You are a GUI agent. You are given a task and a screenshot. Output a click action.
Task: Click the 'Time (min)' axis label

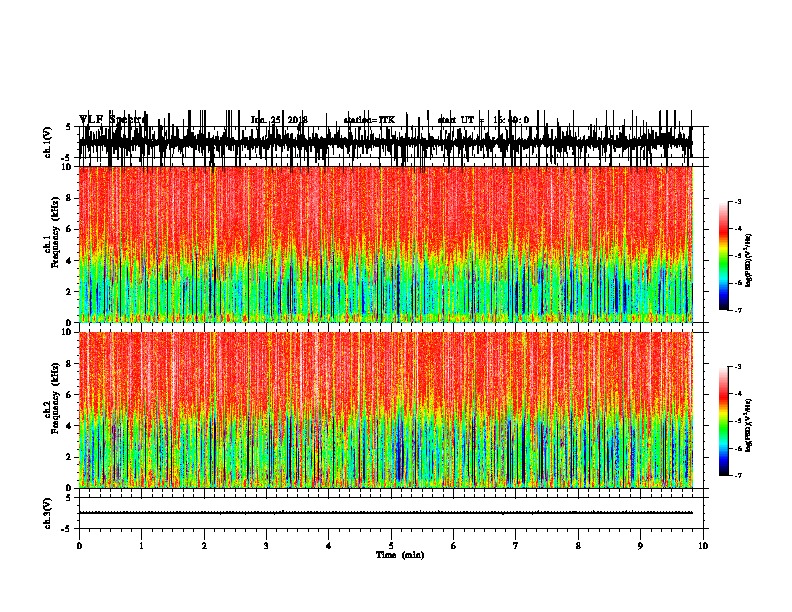[400, 555]
